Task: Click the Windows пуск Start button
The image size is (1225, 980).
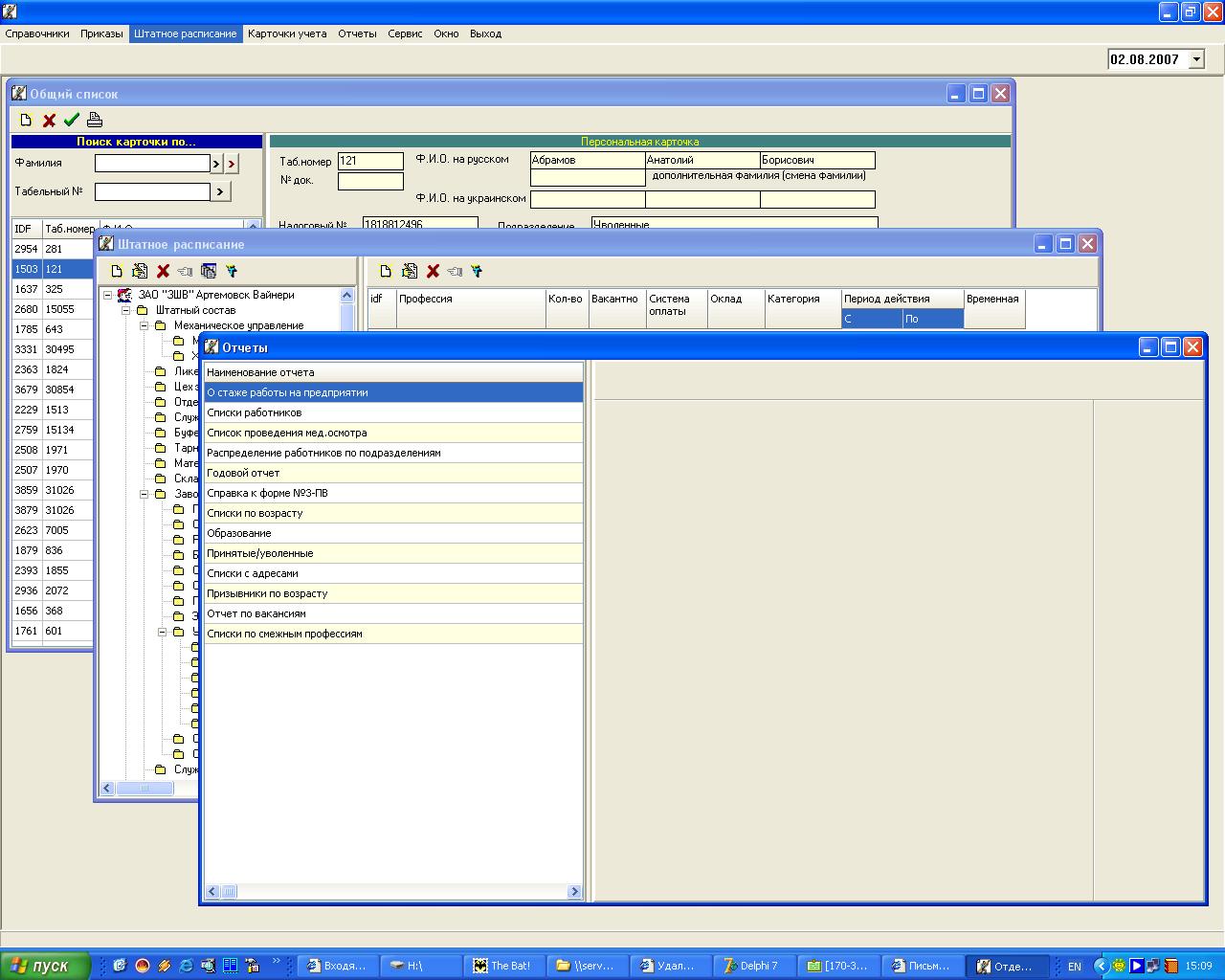Action: (x=45, y=966)
